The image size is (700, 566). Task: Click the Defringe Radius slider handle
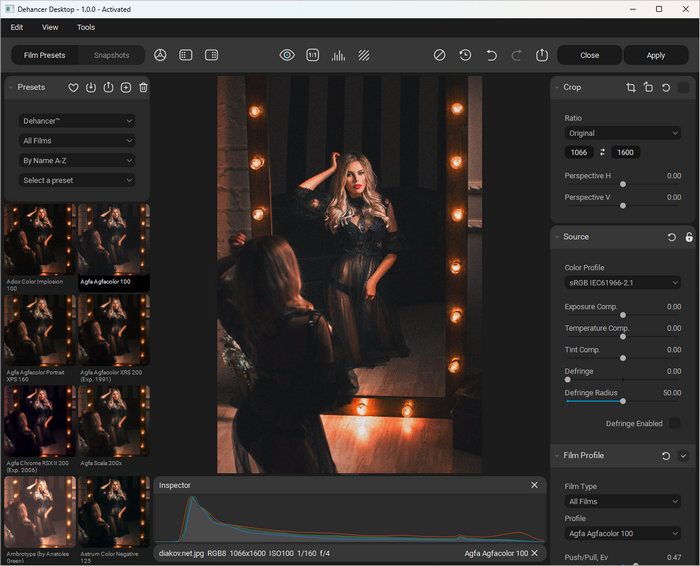coord(623,401)
